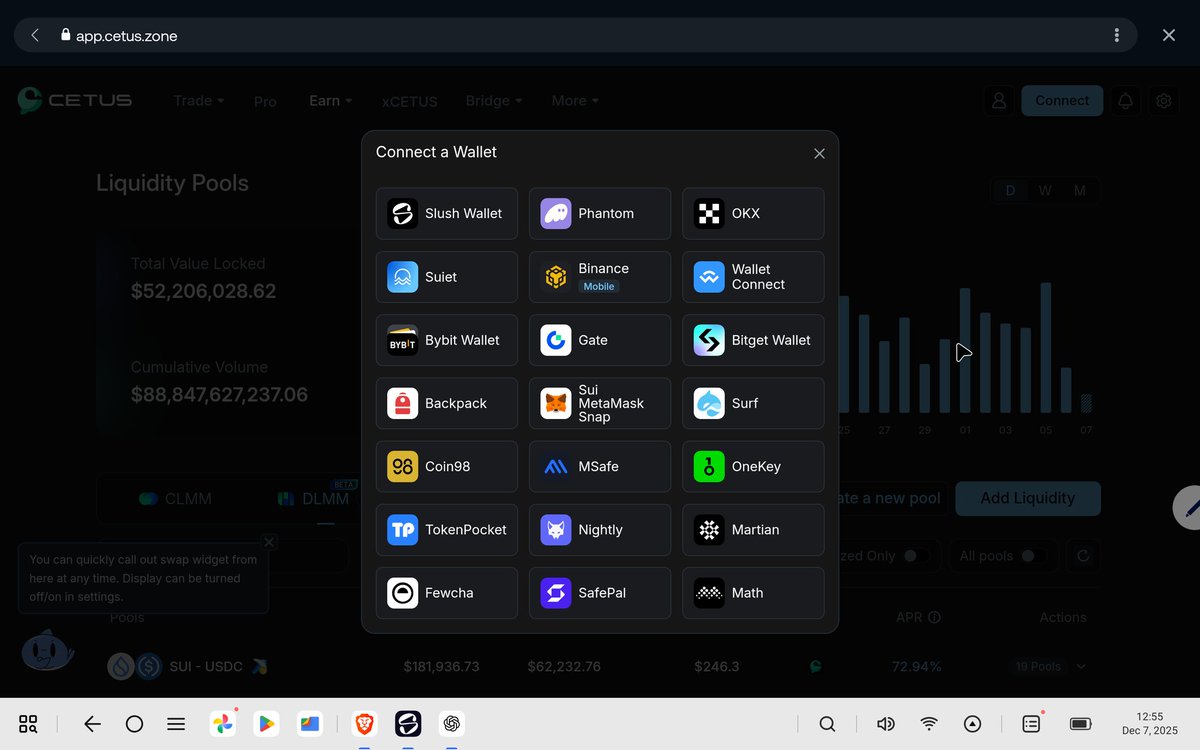Choose Bitget Wallet

tap(753, 340)
